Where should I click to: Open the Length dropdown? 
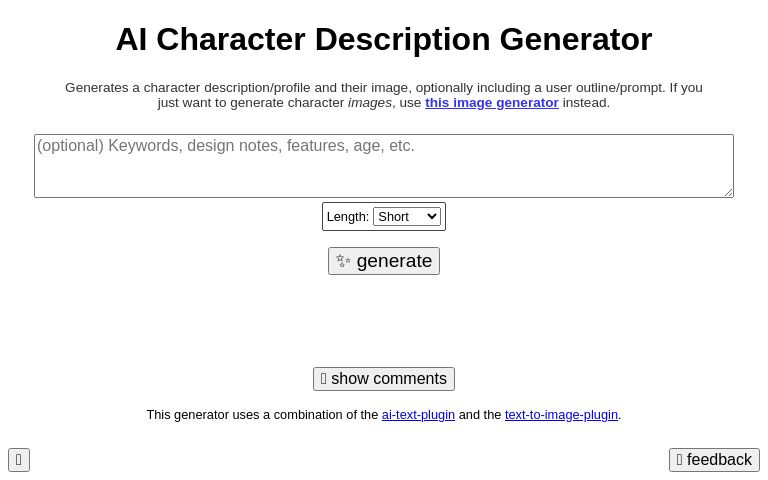(x=407, y=217)
